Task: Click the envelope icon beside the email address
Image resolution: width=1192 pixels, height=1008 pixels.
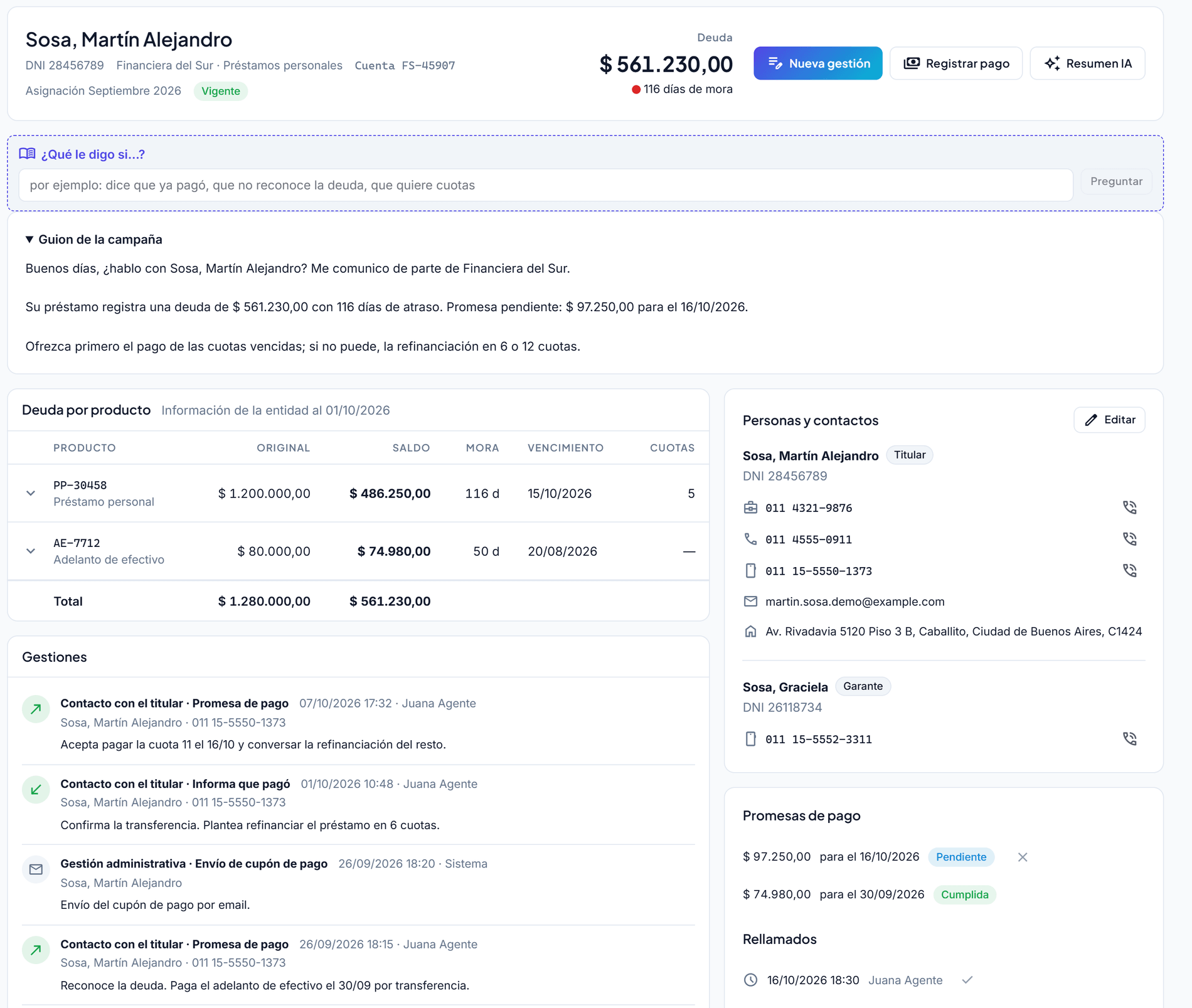Action: click(x=750, y=602)
